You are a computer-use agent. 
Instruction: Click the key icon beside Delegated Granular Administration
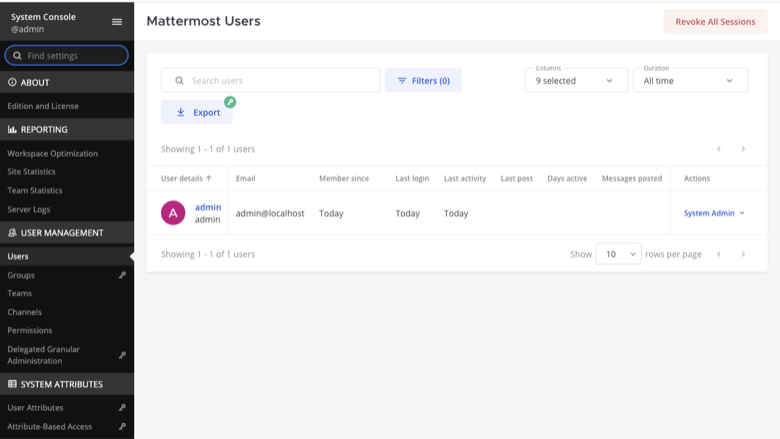tap(122, 355)
